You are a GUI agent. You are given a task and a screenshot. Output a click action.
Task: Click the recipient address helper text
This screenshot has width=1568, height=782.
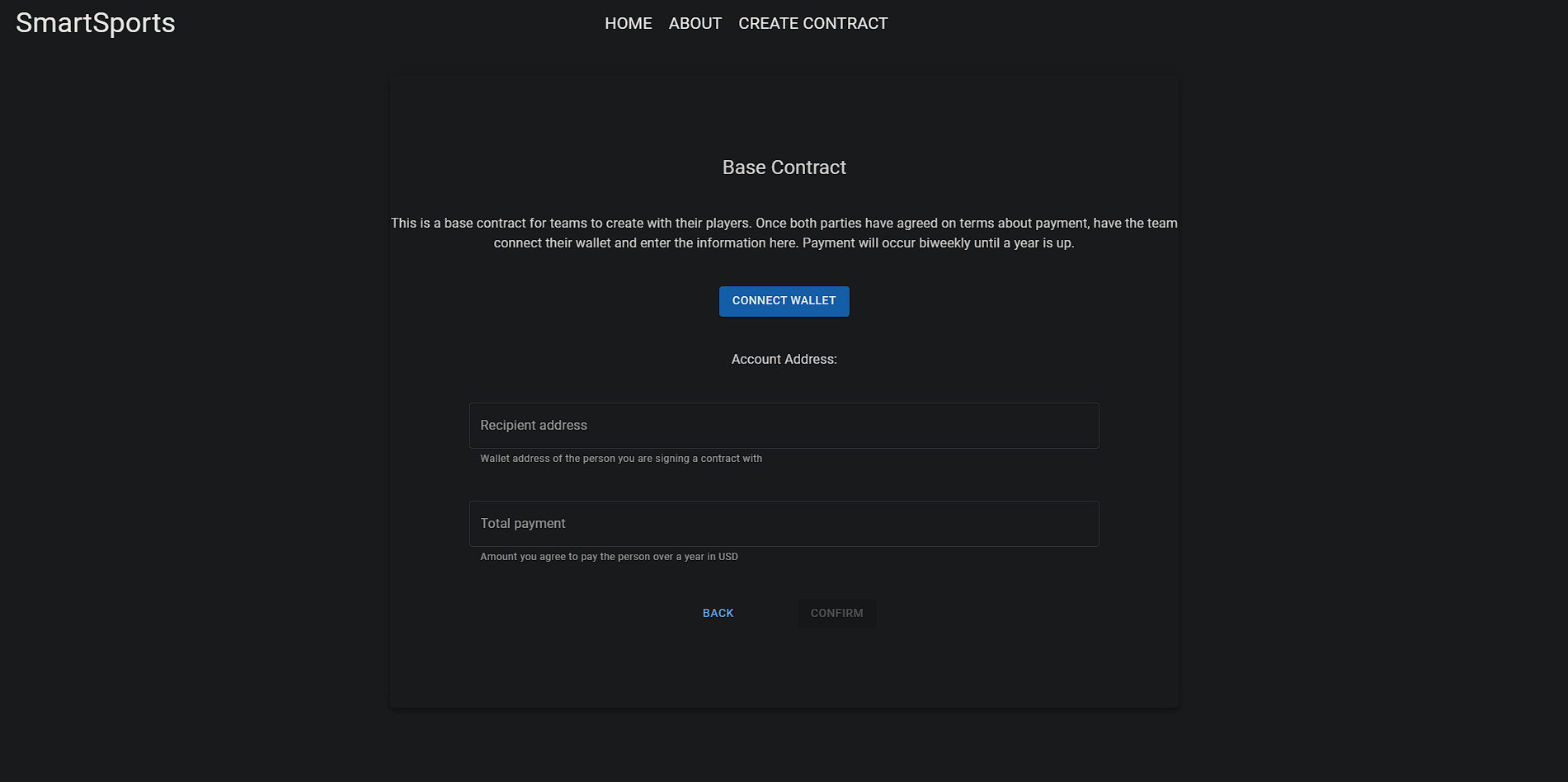click(620, 458)
